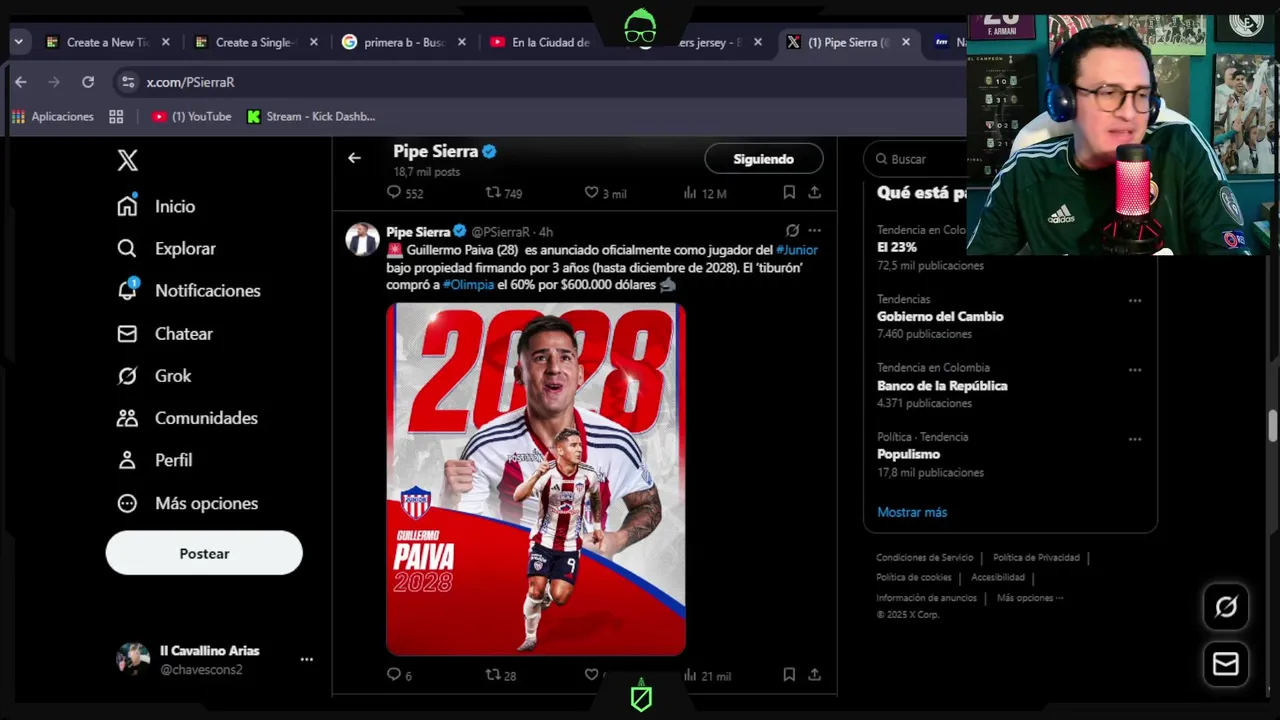Viewport: 1280px width, 720px height.
Task: Switch to primera b Google tab
Action: (404, 42)
